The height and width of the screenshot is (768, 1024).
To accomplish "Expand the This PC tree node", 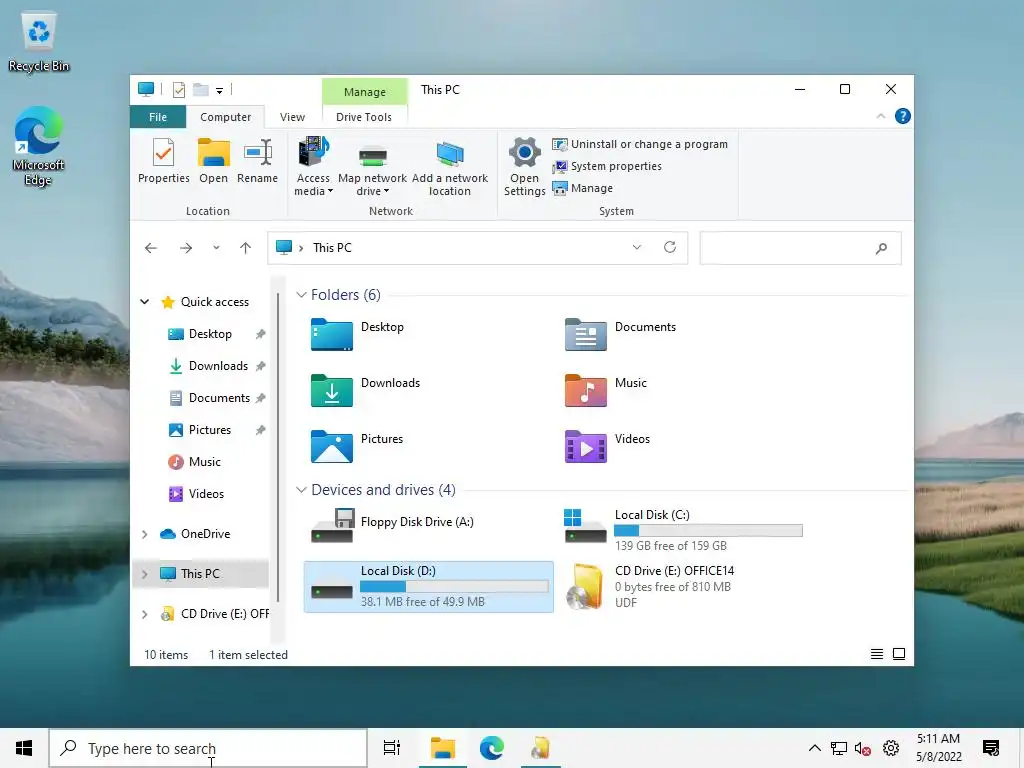I will pos(144,574).
